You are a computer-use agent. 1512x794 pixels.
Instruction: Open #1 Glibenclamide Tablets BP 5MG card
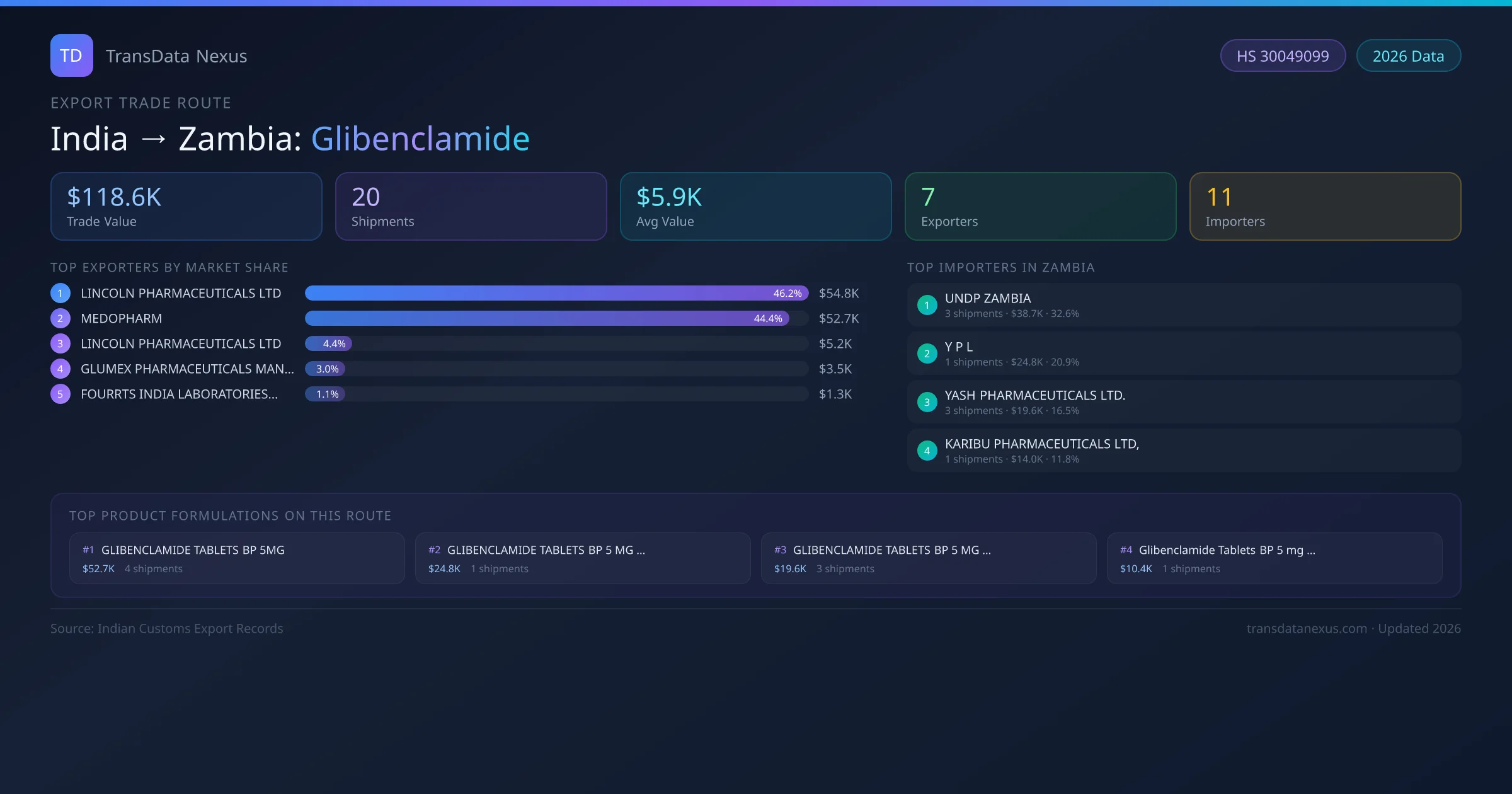237,558
